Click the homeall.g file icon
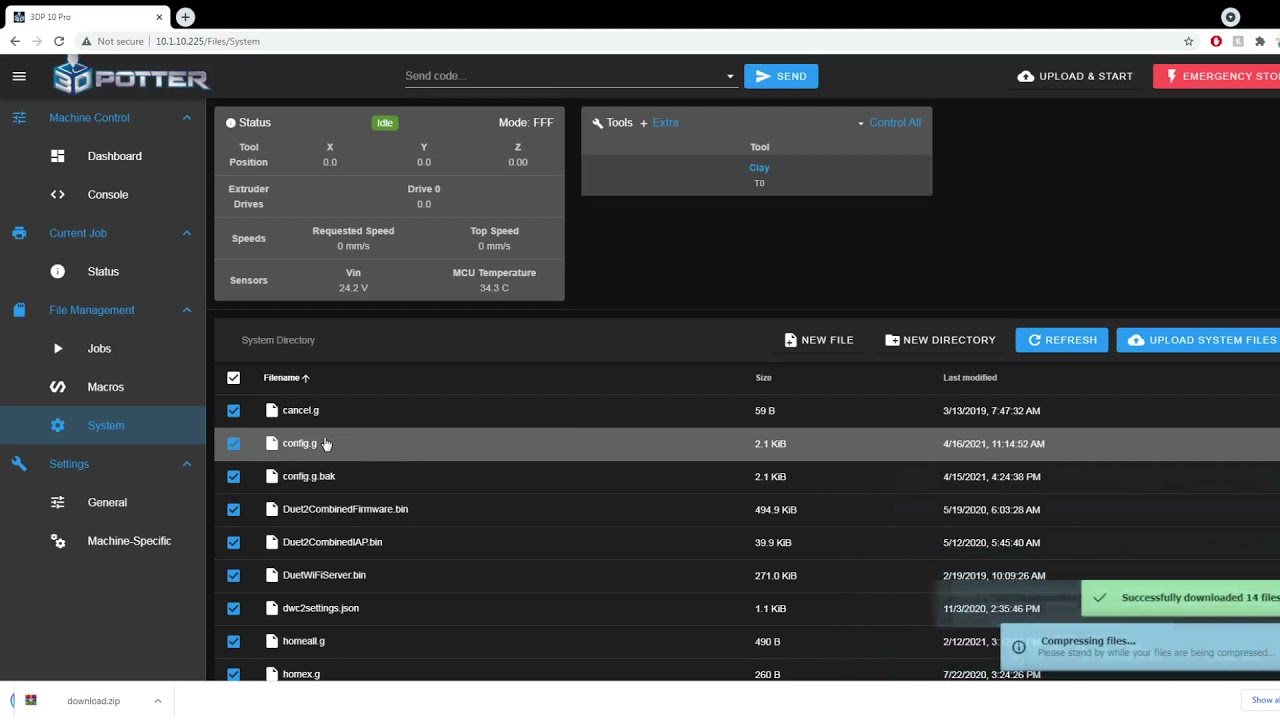Screen dimensions: 1280x720 point(272,641)
